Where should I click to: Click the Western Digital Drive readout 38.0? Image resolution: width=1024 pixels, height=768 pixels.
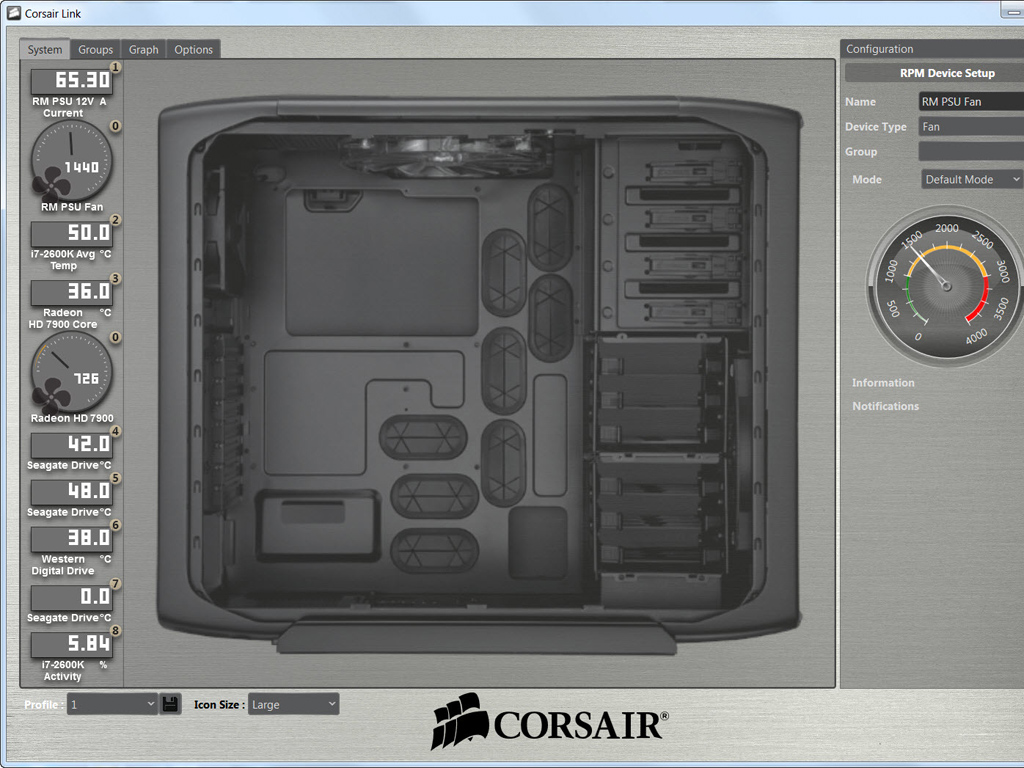[x=71, y=539]
